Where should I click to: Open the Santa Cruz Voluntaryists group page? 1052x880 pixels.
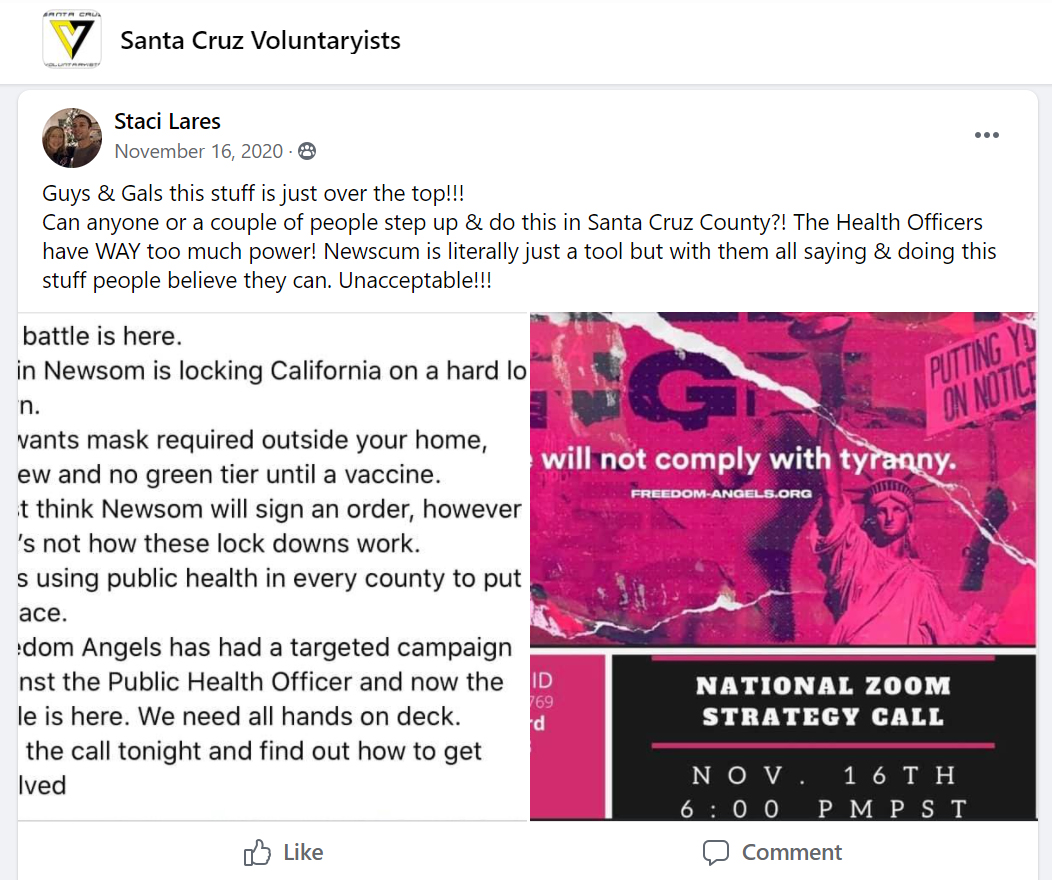pos(260,41)
